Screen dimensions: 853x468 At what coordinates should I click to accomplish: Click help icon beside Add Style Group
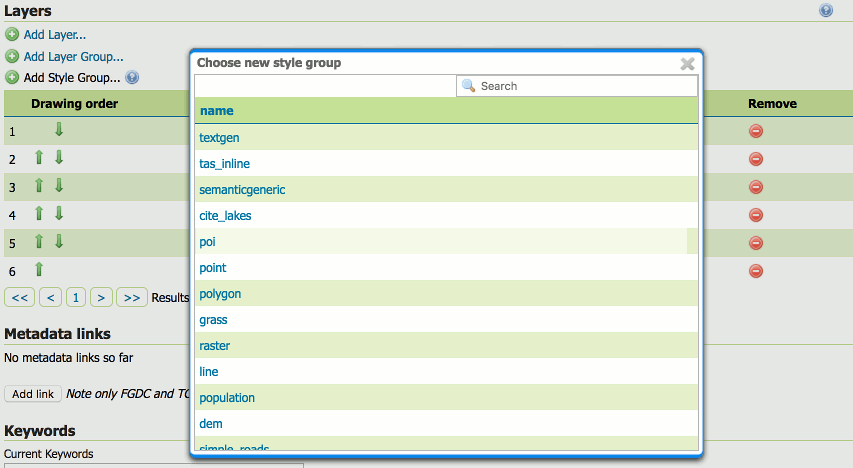point(132,77)
